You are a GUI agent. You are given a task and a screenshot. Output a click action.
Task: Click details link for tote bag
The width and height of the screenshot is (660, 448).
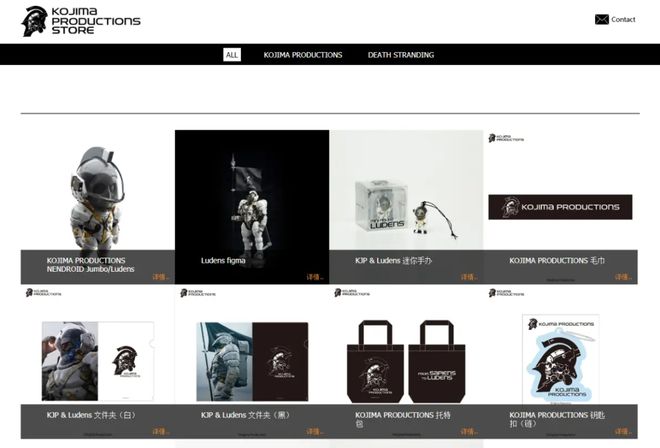point(469,432)
